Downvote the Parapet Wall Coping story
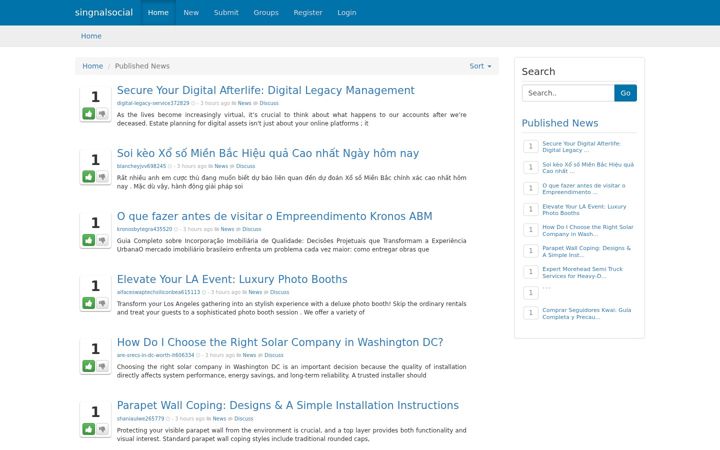The height and width of the screenshot is (450, 720). 102,429
